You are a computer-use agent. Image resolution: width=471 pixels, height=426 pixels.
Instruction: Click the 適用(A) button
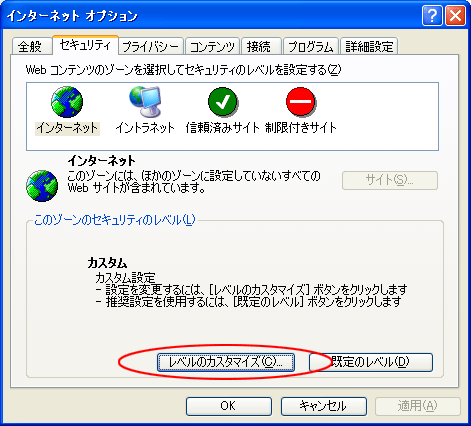pos(417,406)
